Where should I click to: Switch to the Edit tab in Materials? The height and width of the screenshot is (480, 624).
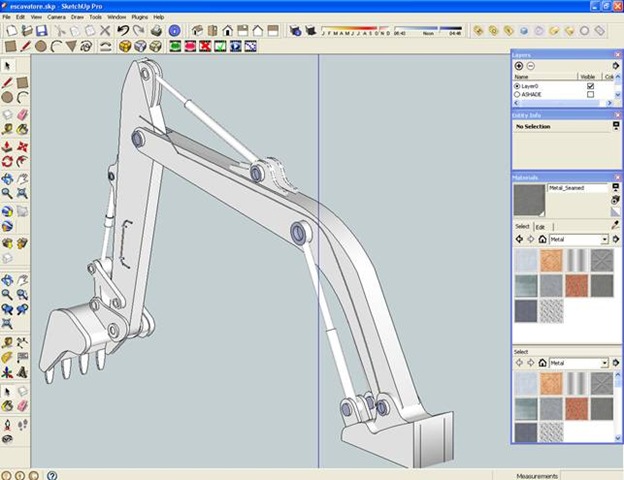[541, 227]
